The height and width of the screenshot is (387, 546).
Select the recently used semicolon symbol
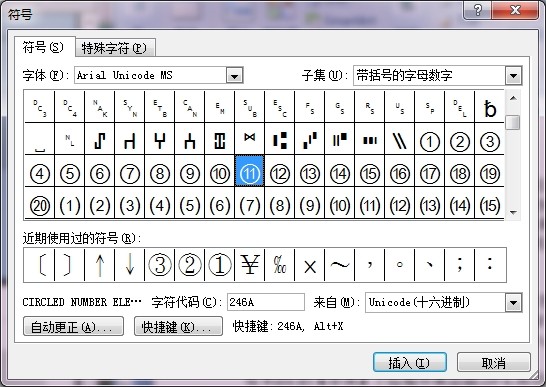[460, 265]
